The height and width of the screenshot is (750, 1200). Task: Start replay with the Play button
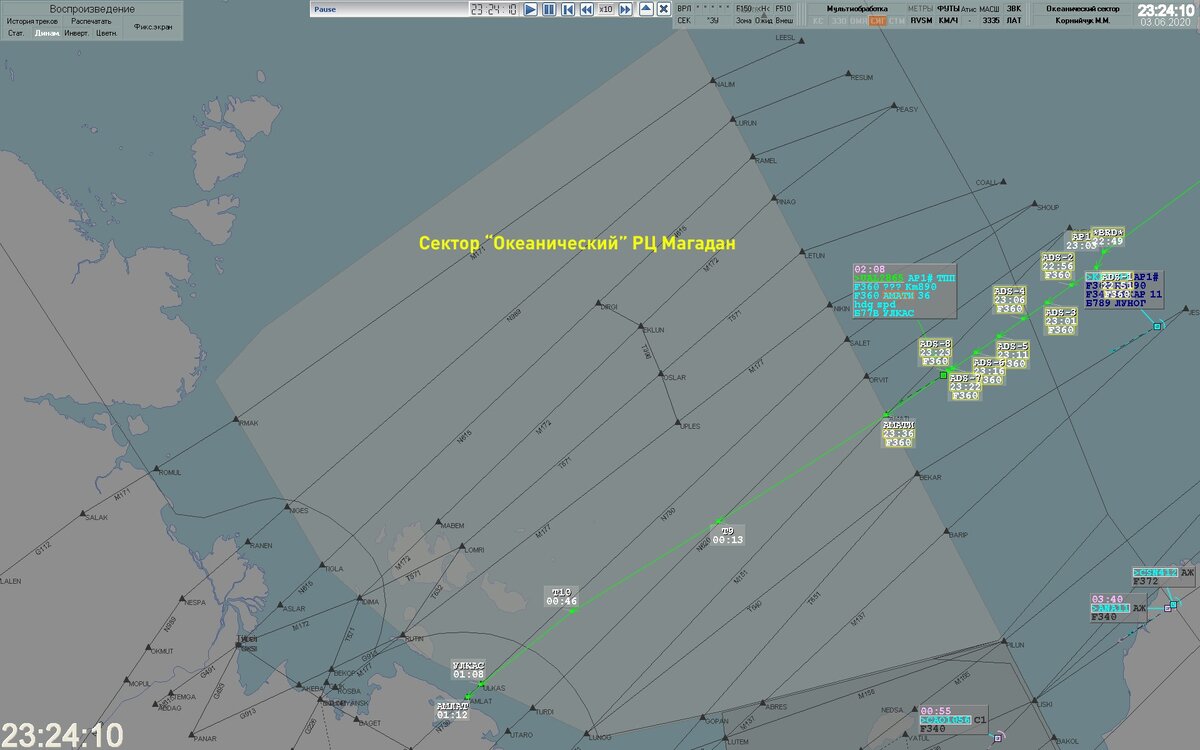click(x=530, y=9)
